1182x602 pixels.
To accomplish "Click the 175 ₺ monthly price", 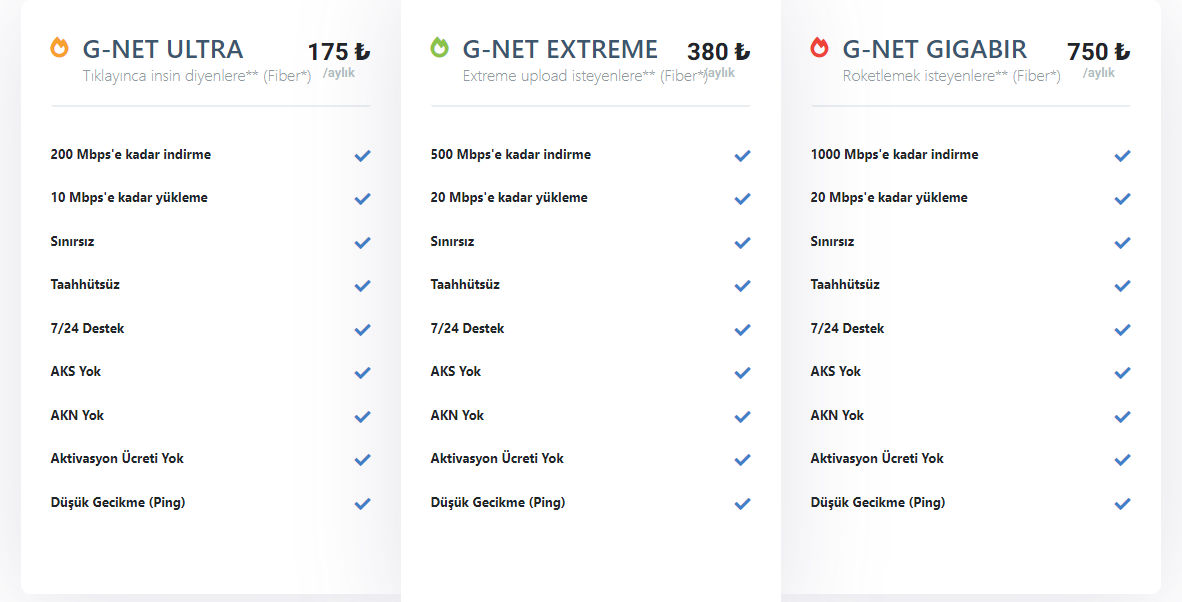I will coord(338,52).
